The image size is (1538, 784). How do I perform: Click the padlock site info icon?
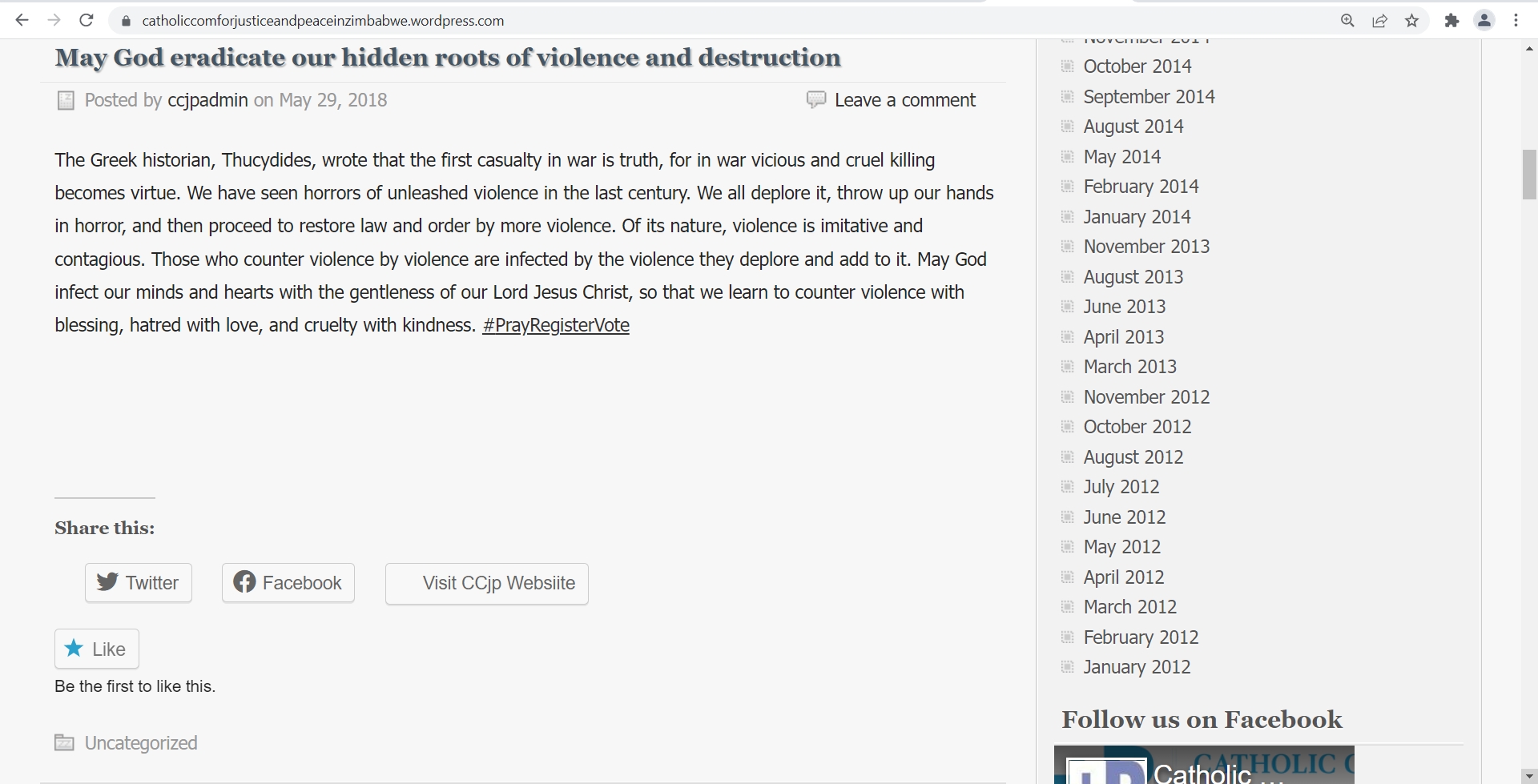125,21
